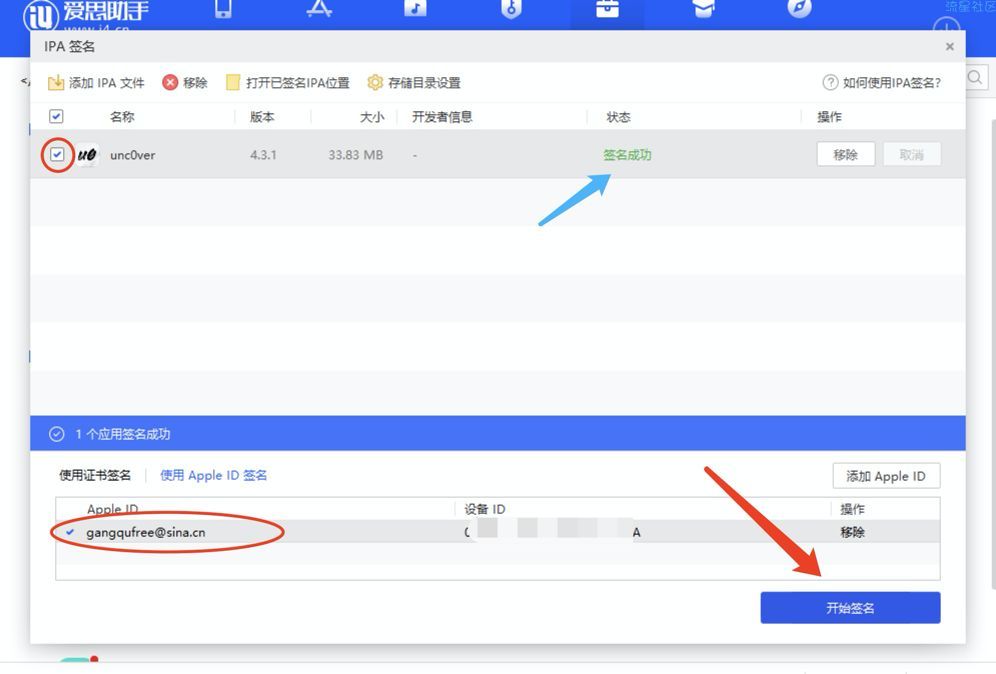Click the red 移除 toolbar item
Image resolution: width=996 pixels, height=674 pixels.
point(185,83)
